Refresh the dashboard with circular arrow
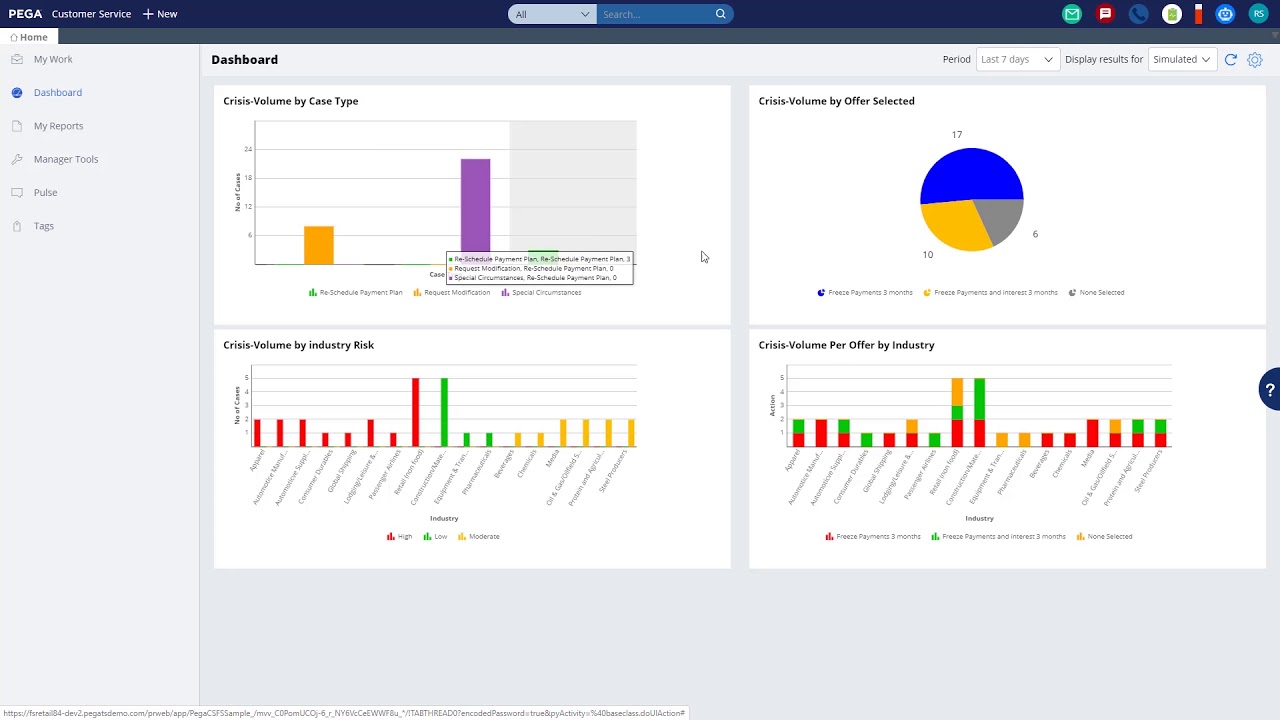Image resolution: width=1280 pixels, height=720 pixels. point(1231,59)
